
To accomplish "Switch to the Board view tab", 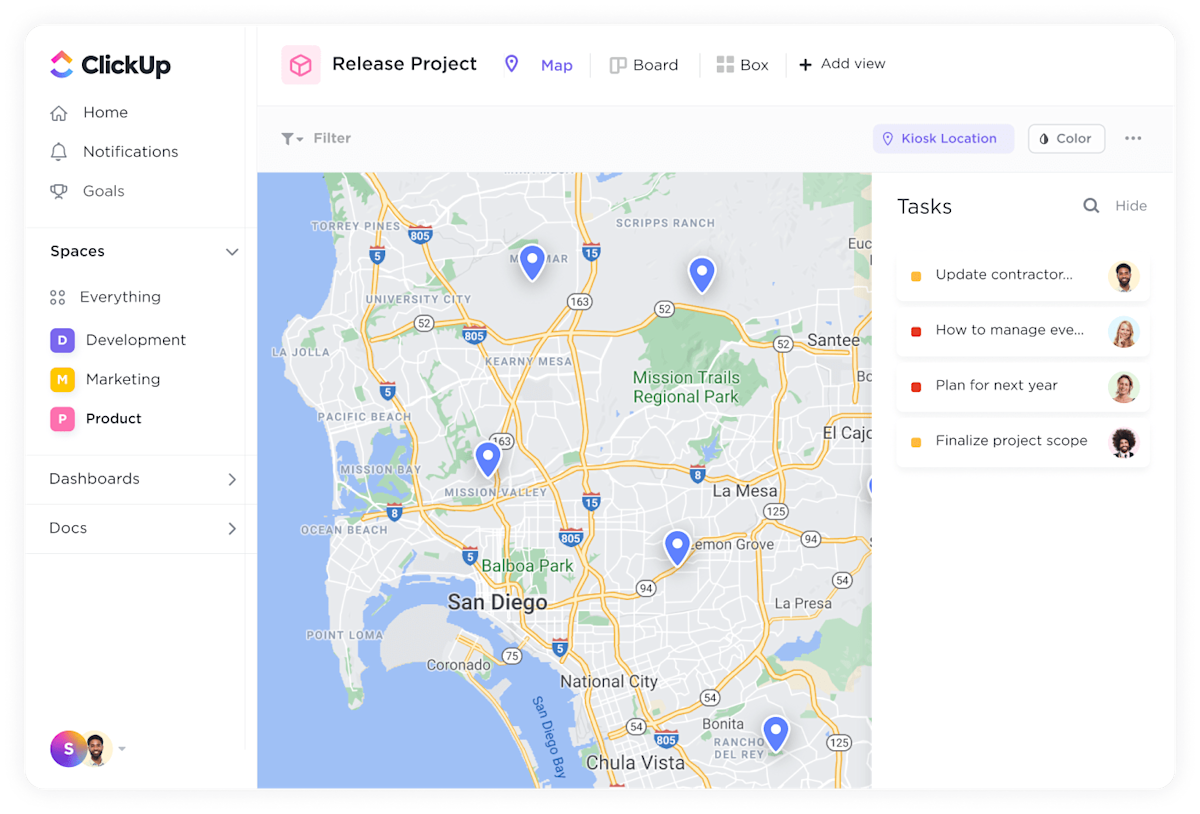I will click(x=644, y=64).
